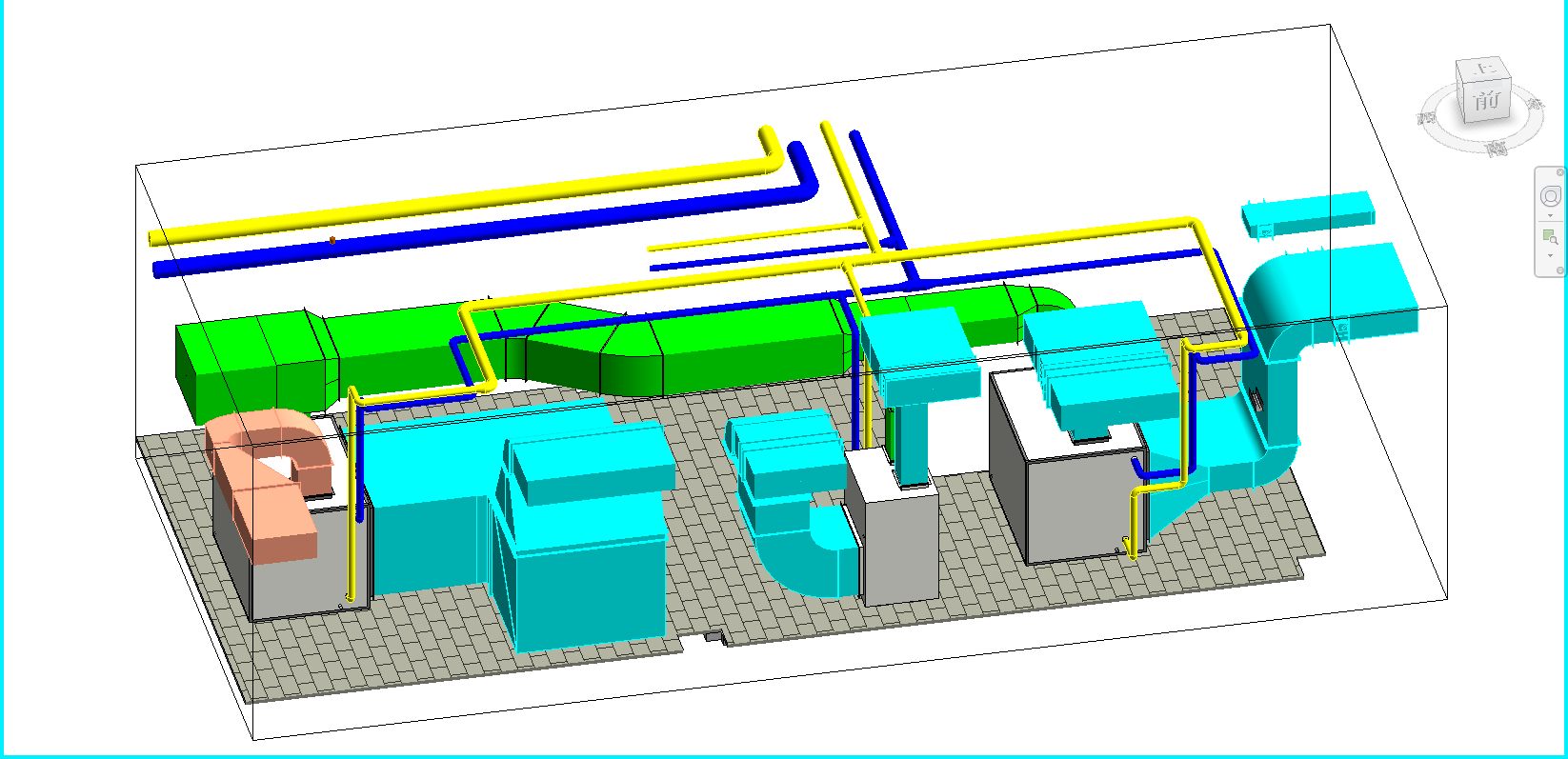
Task: Click the ViewCube top face labeled 上
Action: (x=1483, y=70)
